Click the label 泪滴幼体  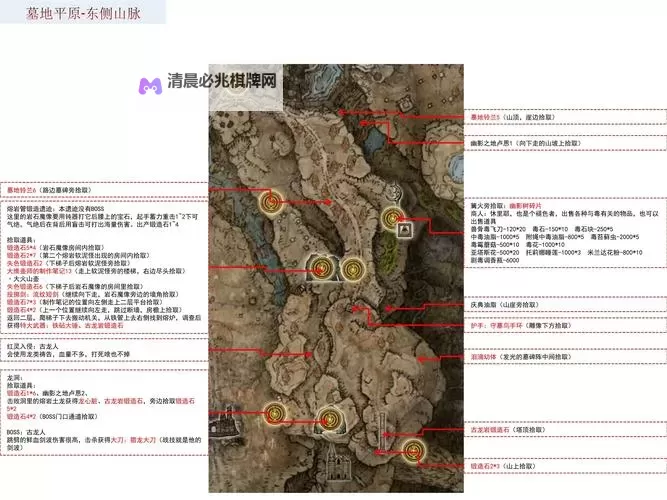pyautogui.click(x=483, y=357)
